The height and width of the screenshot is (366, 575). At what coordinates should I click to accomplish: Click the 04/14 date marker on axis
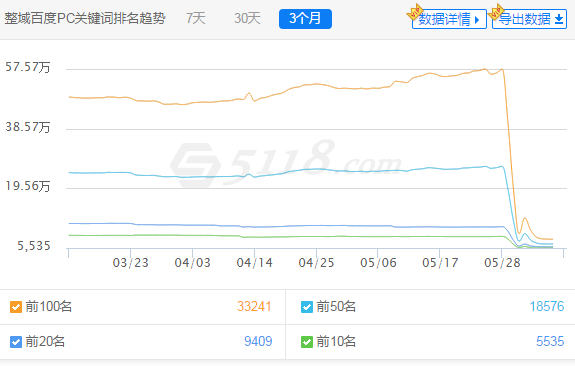[x=254, y=263]
